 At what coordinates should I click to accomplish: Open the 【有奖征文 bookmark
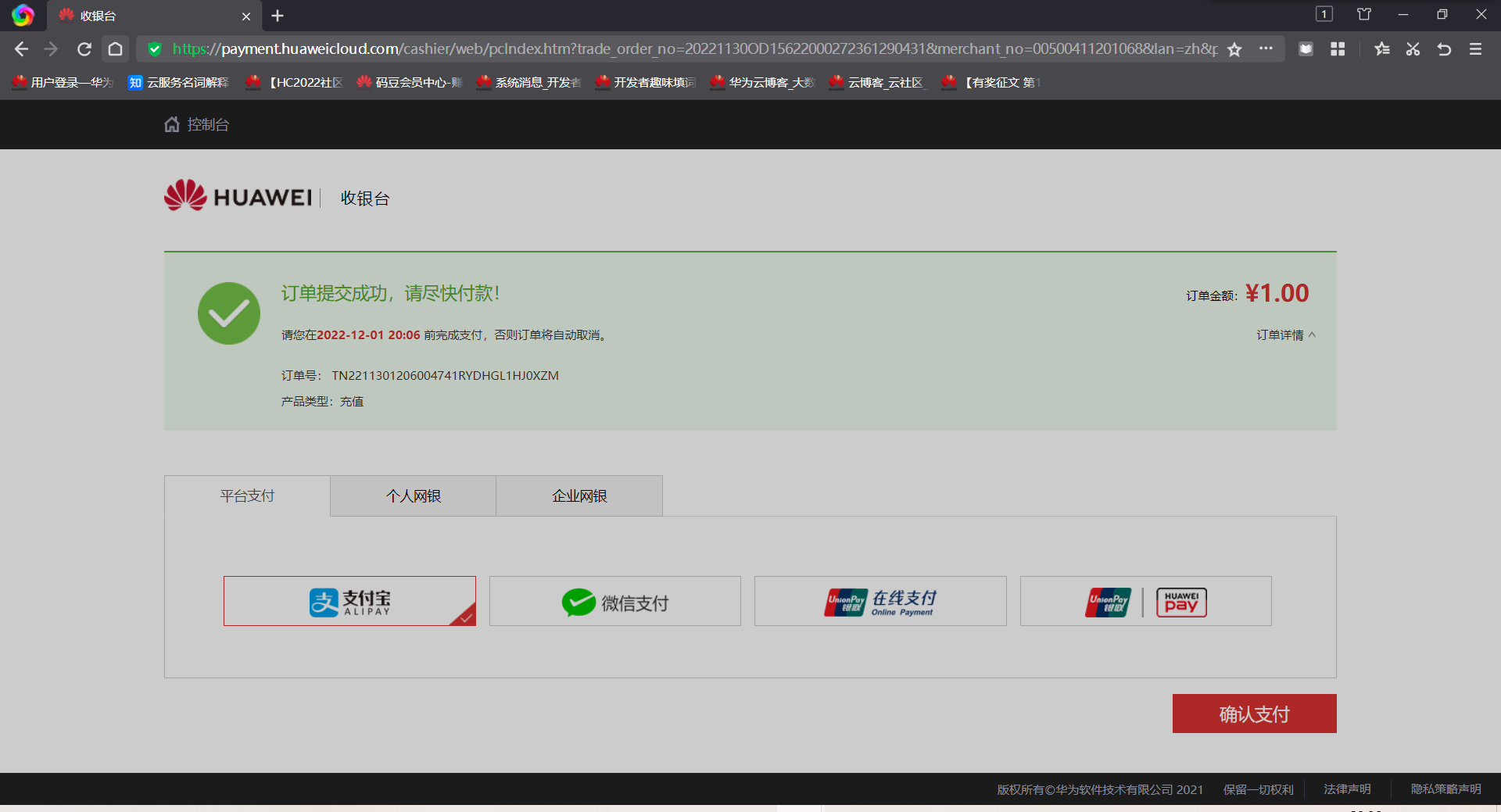pyautogui.click(x=991, y=82)
